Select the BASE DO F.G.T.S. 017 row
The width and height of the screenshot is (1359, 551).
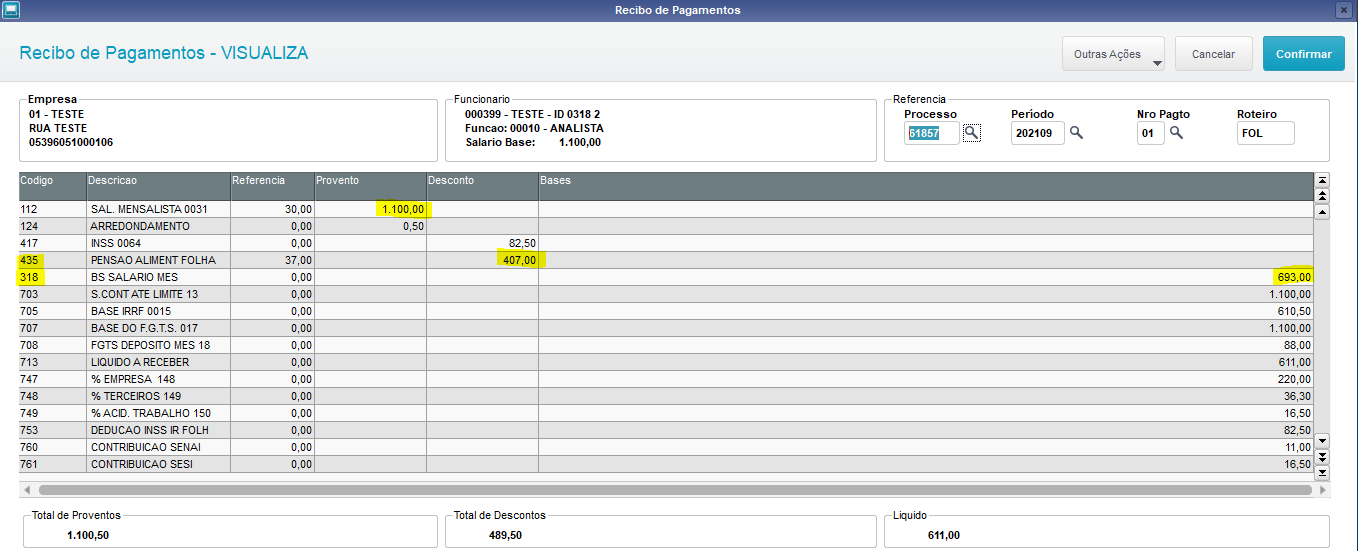coord(666,328)
